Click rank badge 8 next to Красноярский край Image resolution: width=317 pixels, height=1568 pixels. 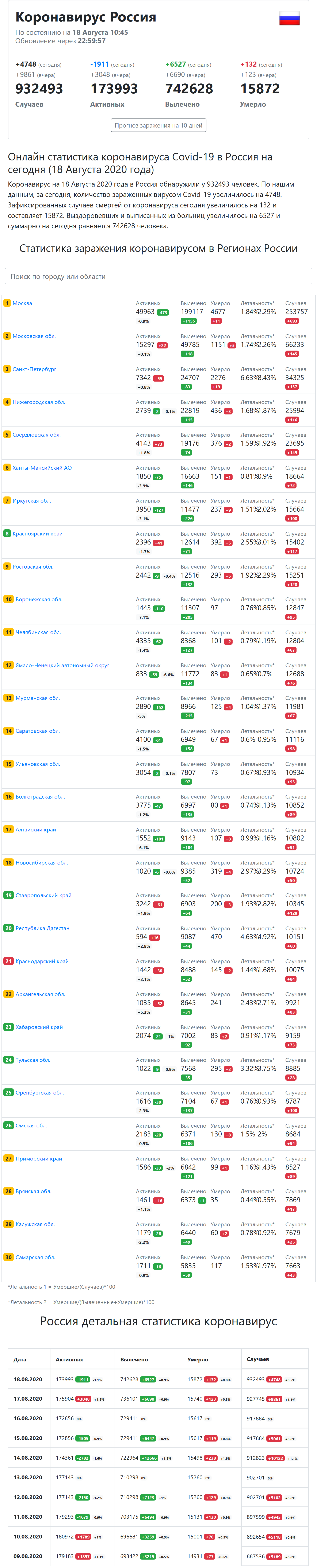click(7, 533)
